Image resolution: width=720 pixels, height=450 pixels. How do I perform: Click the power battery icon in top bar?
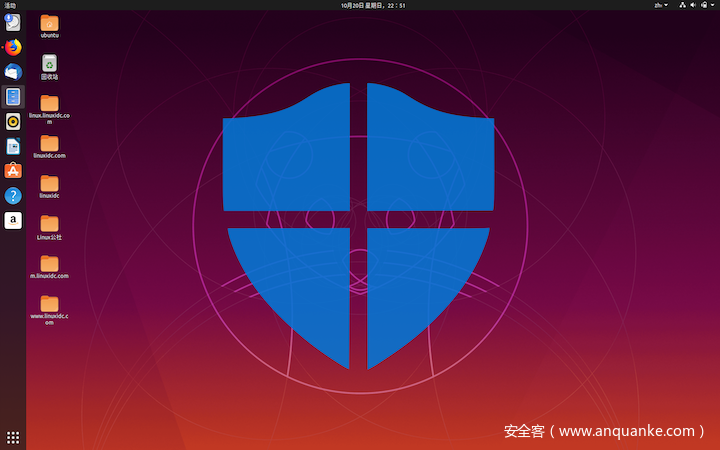704,5
